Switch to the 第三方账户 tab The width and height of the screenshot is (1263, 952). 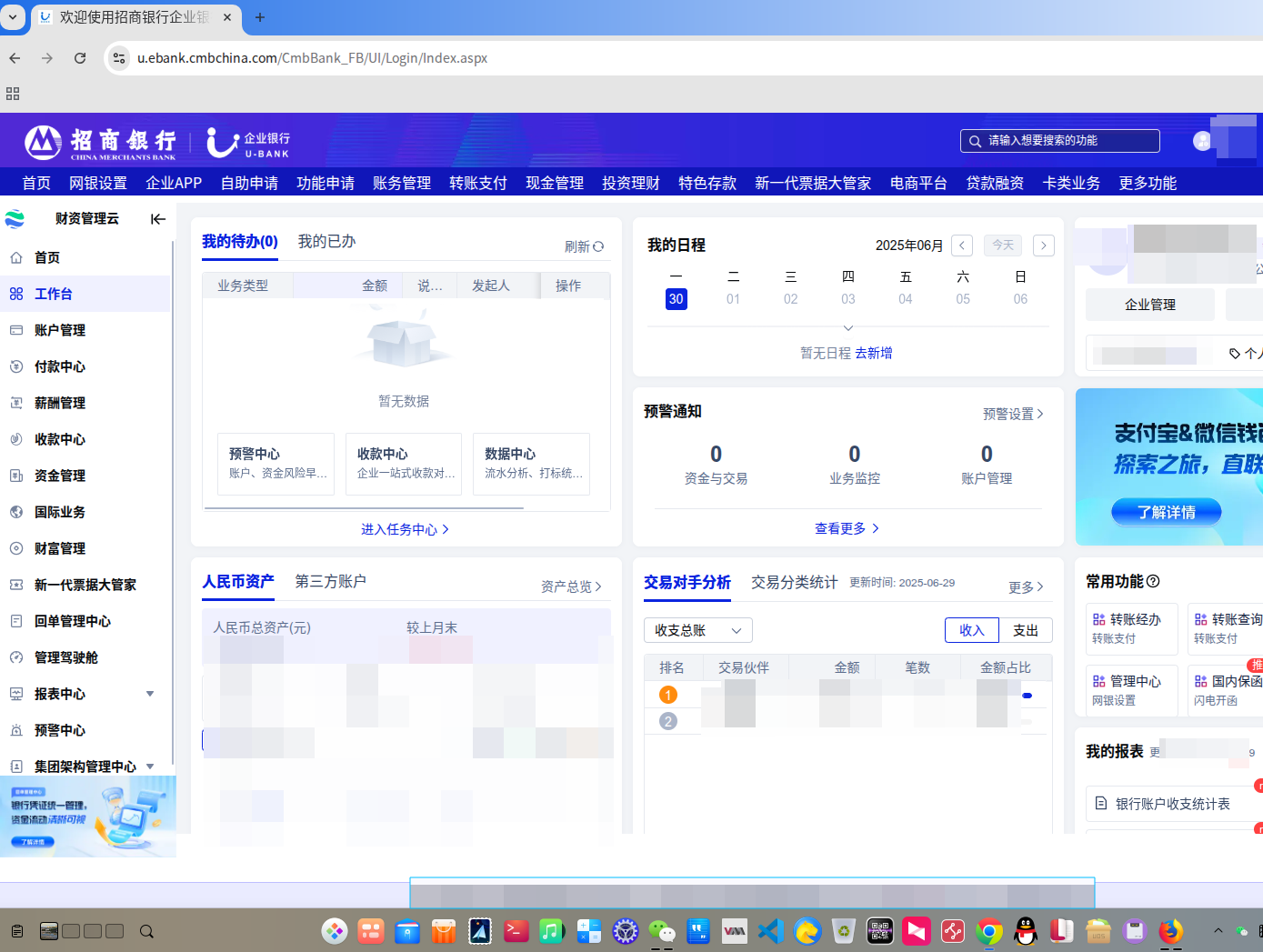331,581
